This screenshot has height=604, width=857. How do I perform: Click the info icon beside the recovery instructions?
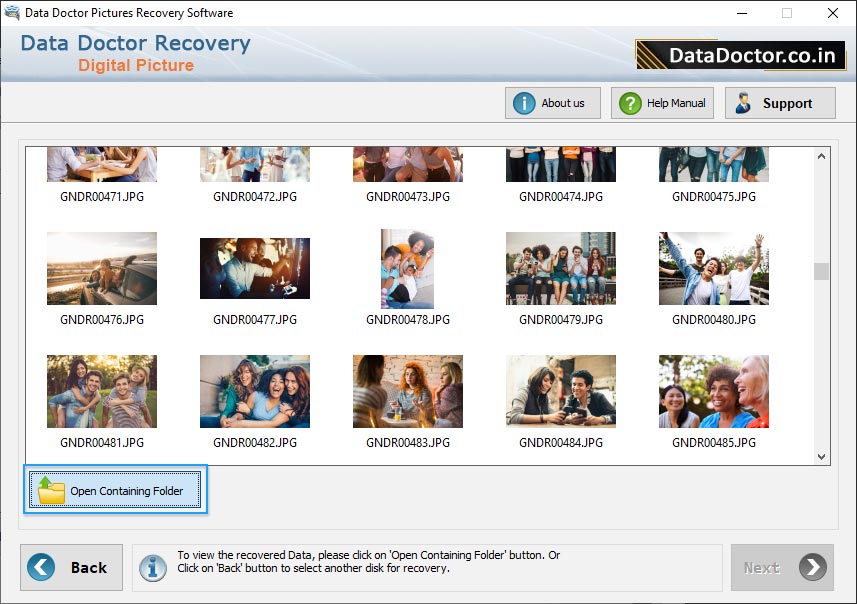tap(152, 567)
